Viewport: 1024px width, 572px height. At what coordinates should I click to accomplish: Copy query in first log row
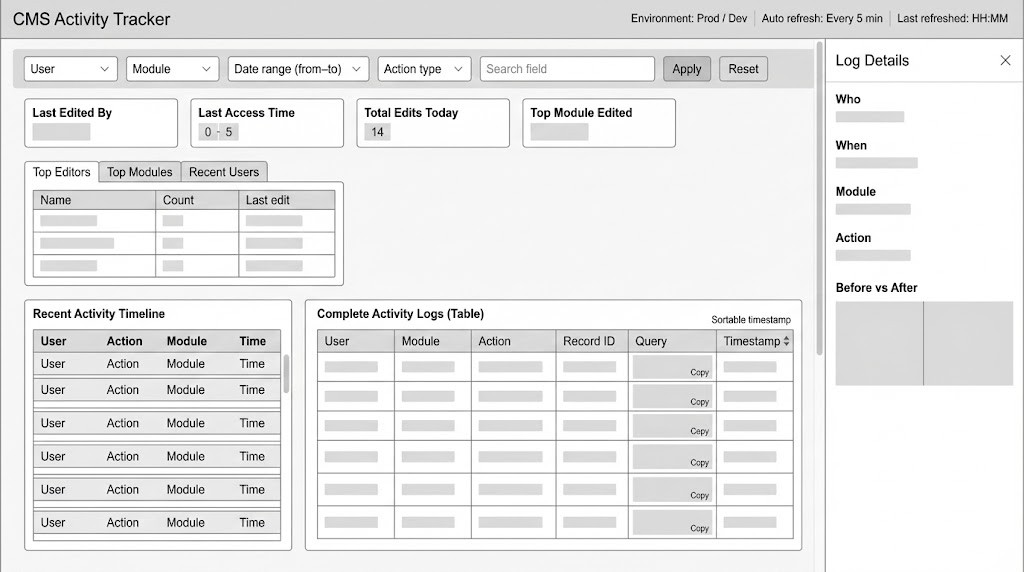coord(699,372)
